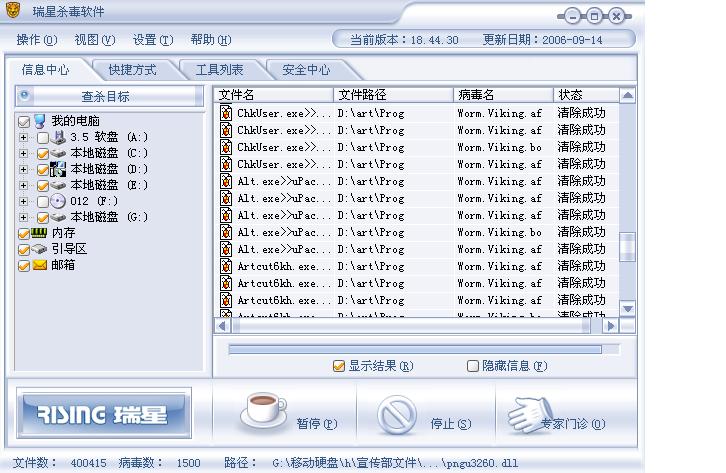
Task: Click the local disk D: drive icon
Action: point(58,169)
